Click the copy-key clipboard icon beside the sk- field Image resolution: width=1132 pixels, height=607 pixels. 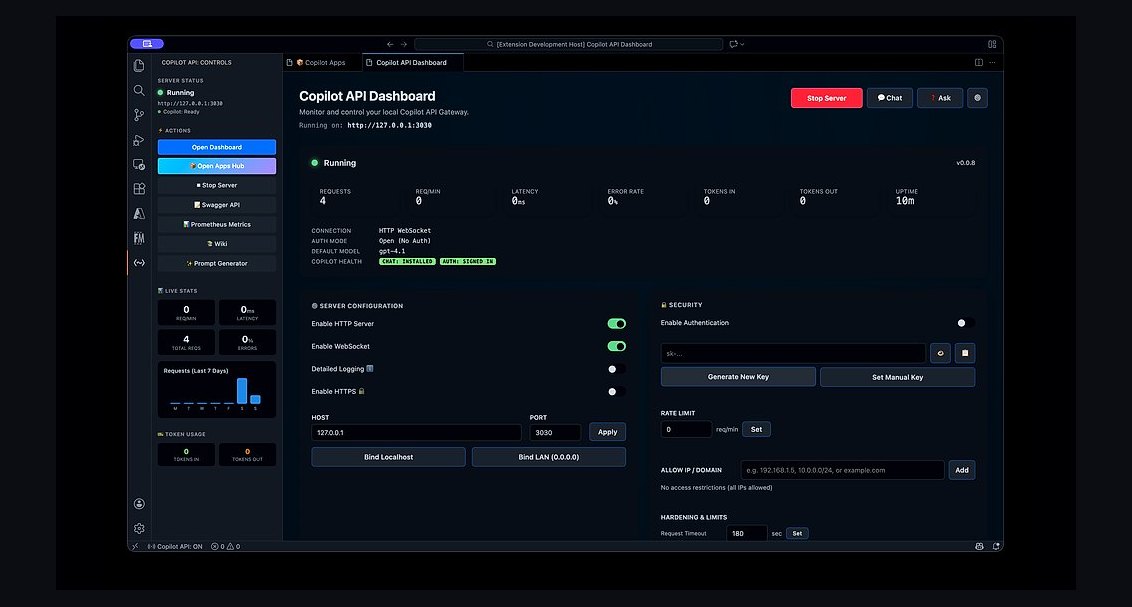[x=965, y=354]
